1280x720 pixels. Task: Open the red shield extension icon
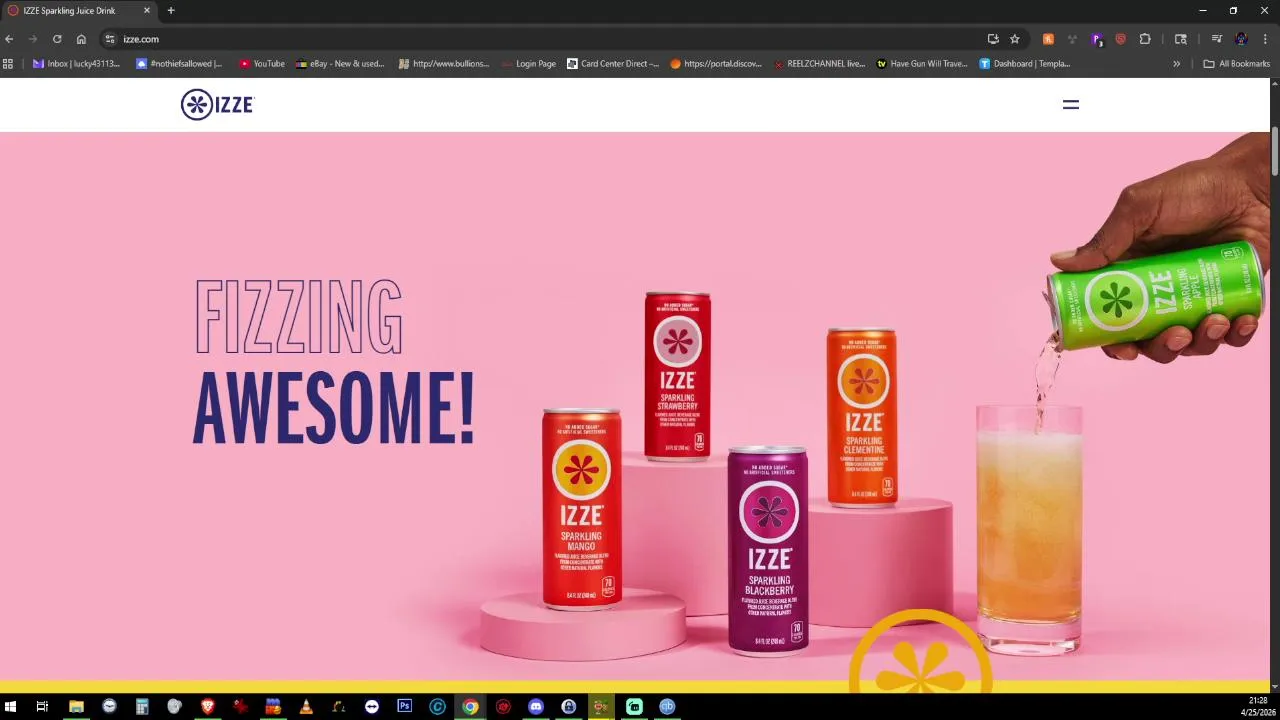1121,39
